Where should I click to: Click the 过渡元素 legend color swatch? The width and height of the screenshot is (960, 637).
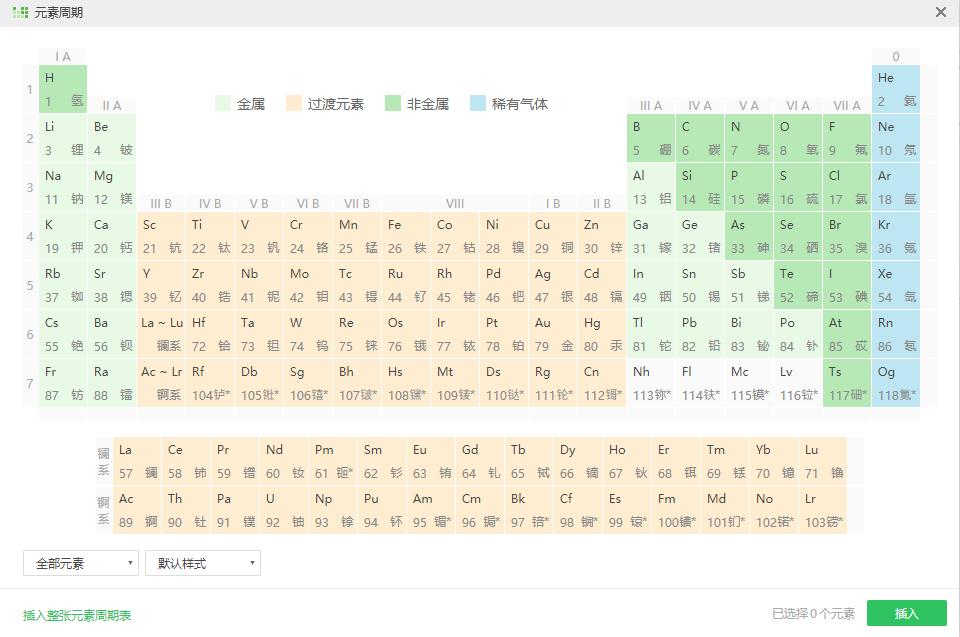pyautogui.click(x=294, y=104)
